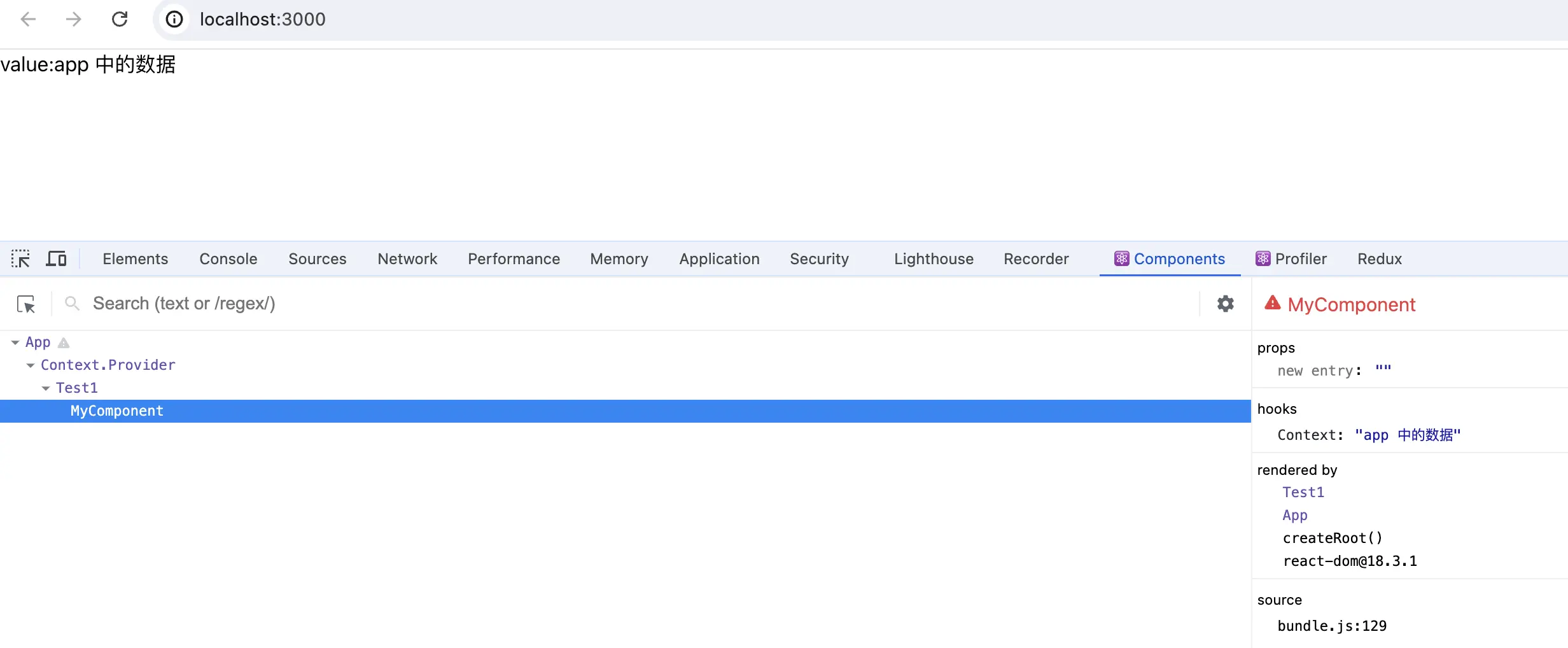1568x648 pixels.
Task: Click the source section header
Action: point(1279,600)
